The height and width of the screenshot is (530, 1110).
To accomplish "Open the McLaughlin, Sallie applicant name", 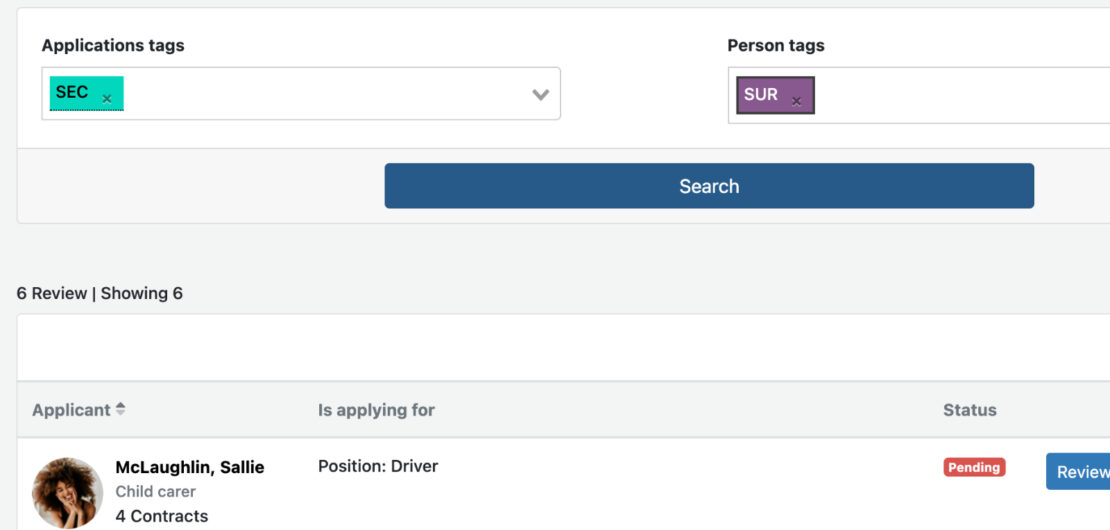I will click(x=190, y=468).
